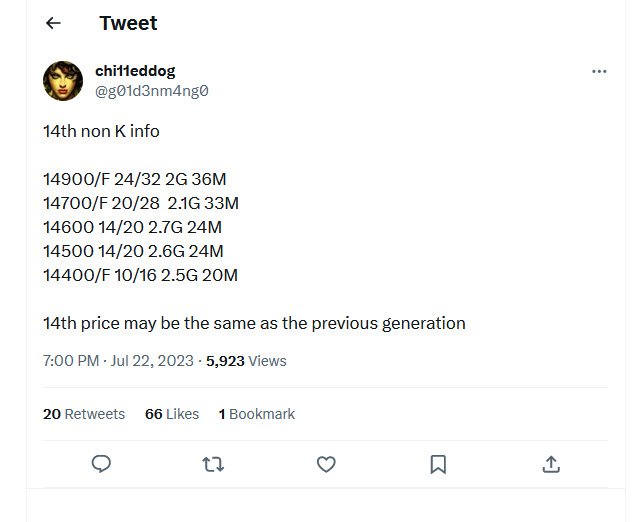
Task: Open chi11eddog's profile avatar
Action: point(63,81)
